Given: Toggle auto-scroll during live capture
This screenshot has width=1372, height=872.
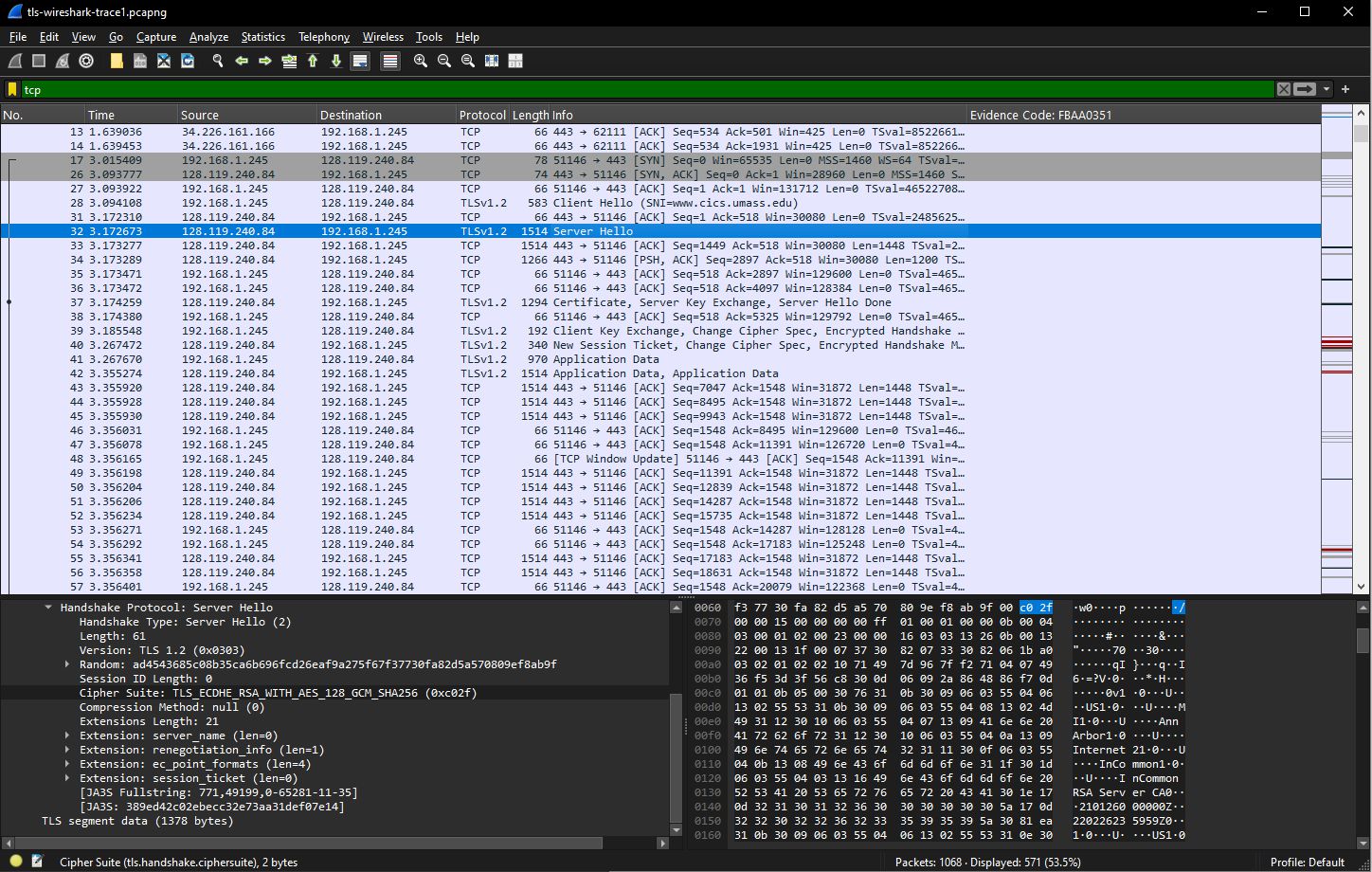Looking at the screenshot, I should (360, 61).
